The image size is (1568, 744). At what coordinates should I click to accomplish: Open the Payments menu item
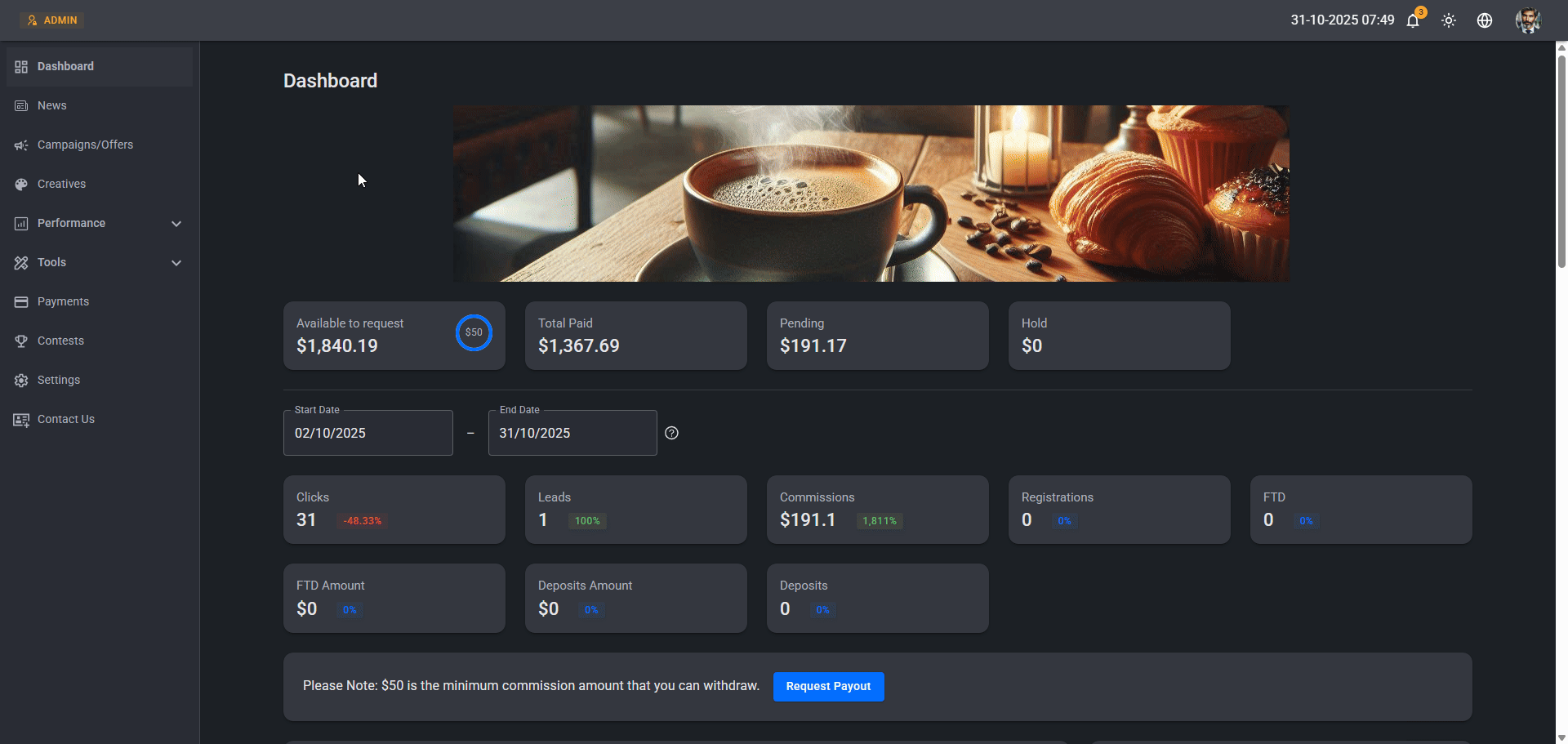(x=63, y=301)
